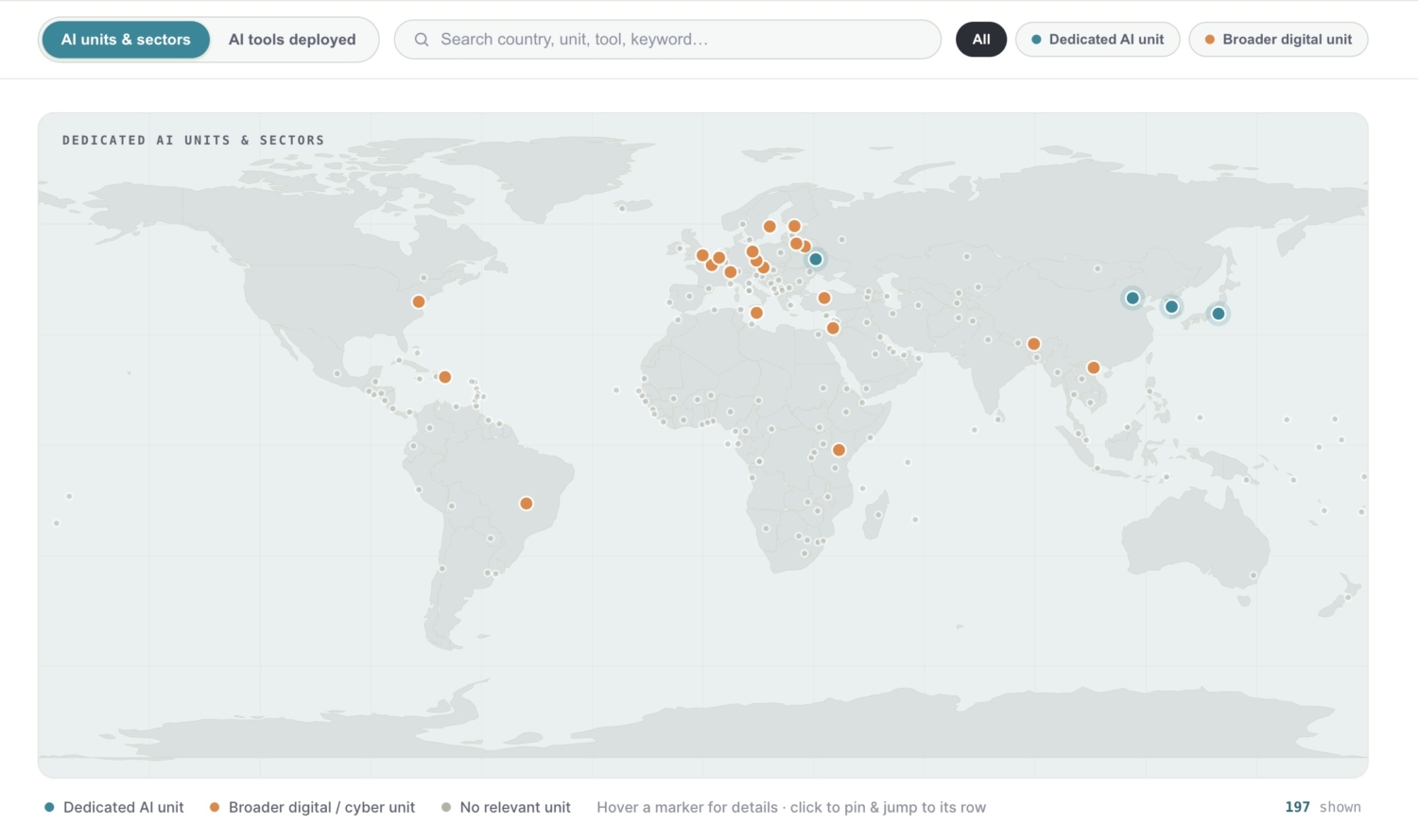Focus the country search field
Image resolution: width=1418 pixels, height=840 pixels.
click(667, 40)
